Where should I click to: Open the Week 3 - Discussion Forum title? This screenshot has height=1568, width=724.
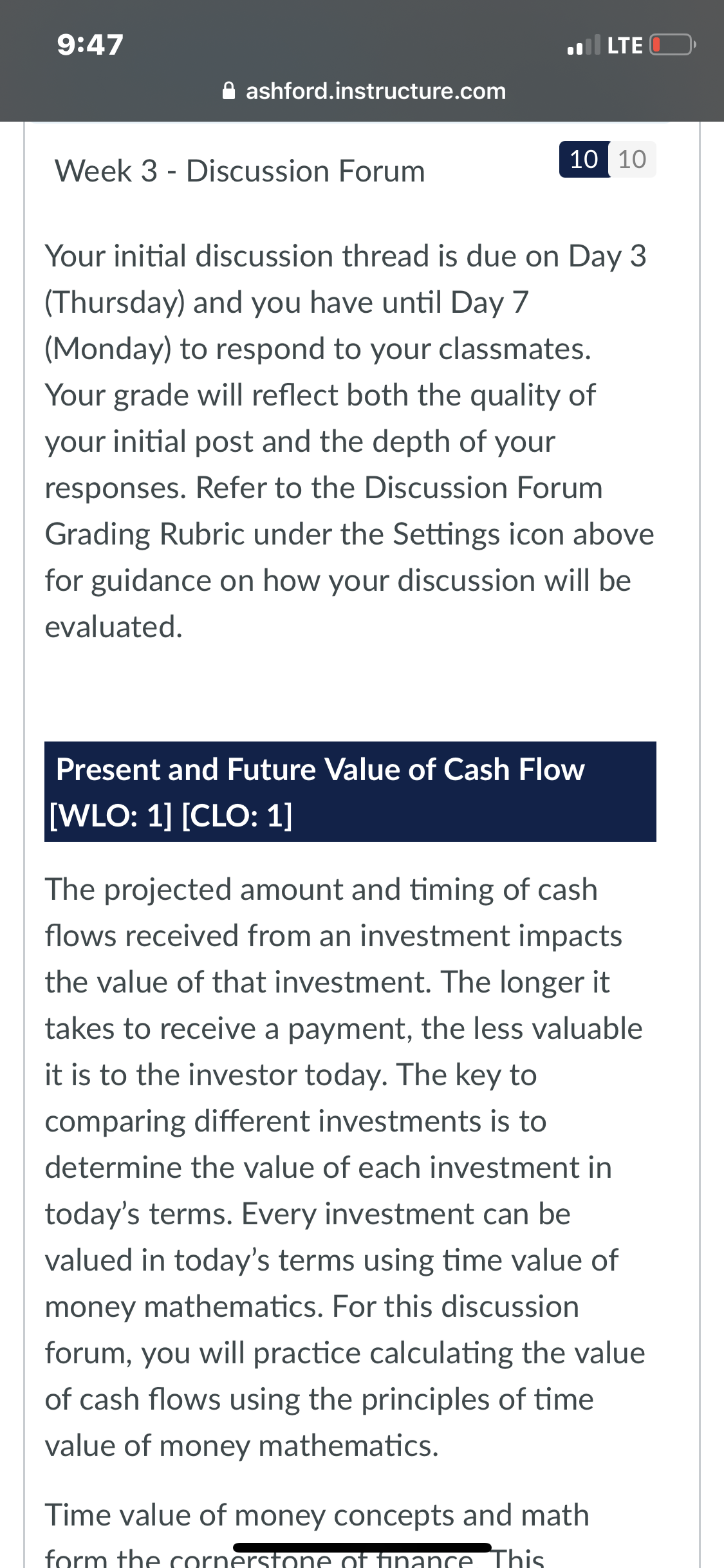239,171
